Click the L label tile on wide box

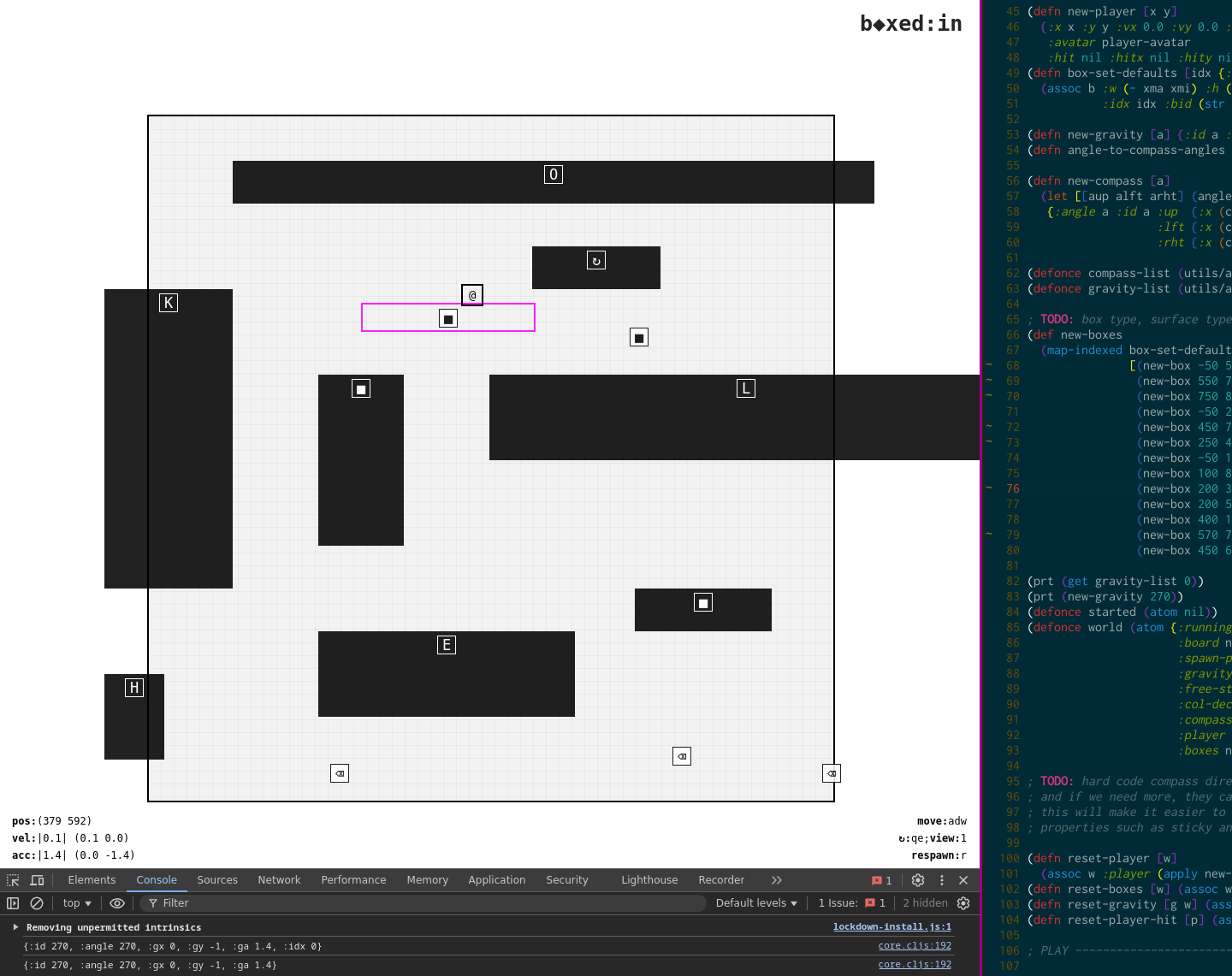click(x=746, y=388)
